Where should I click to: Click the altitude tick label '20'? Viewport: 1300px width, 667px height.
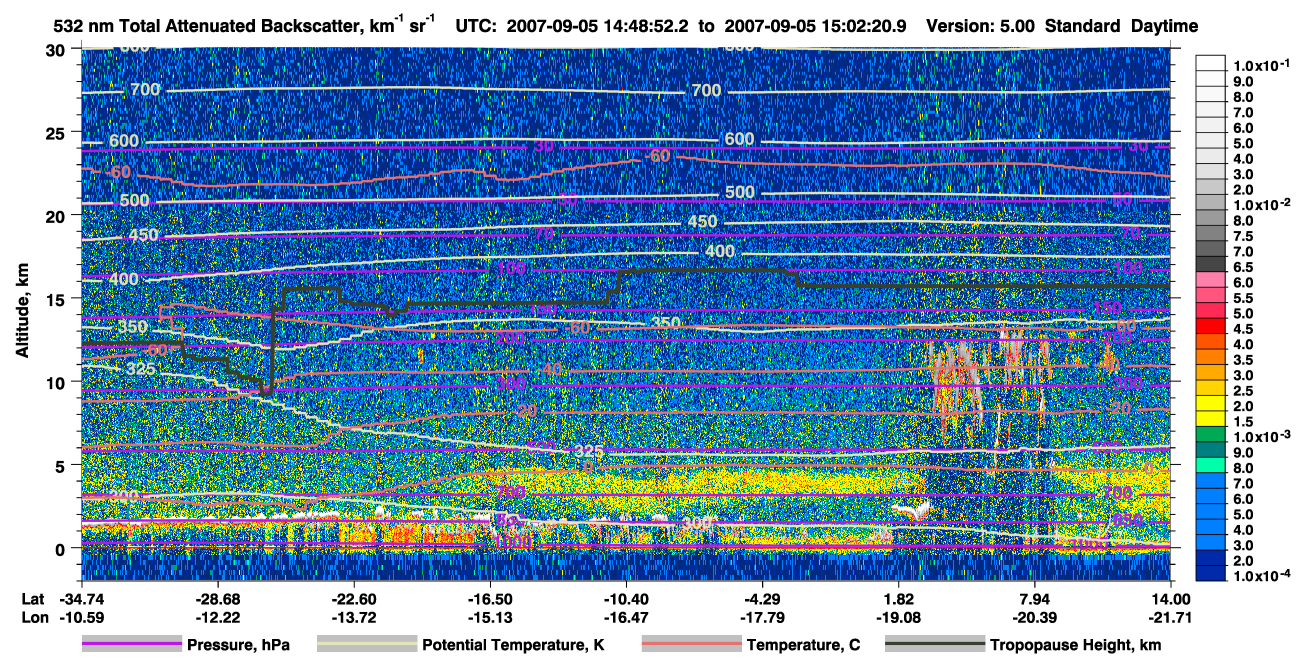[x=58, y=215]
